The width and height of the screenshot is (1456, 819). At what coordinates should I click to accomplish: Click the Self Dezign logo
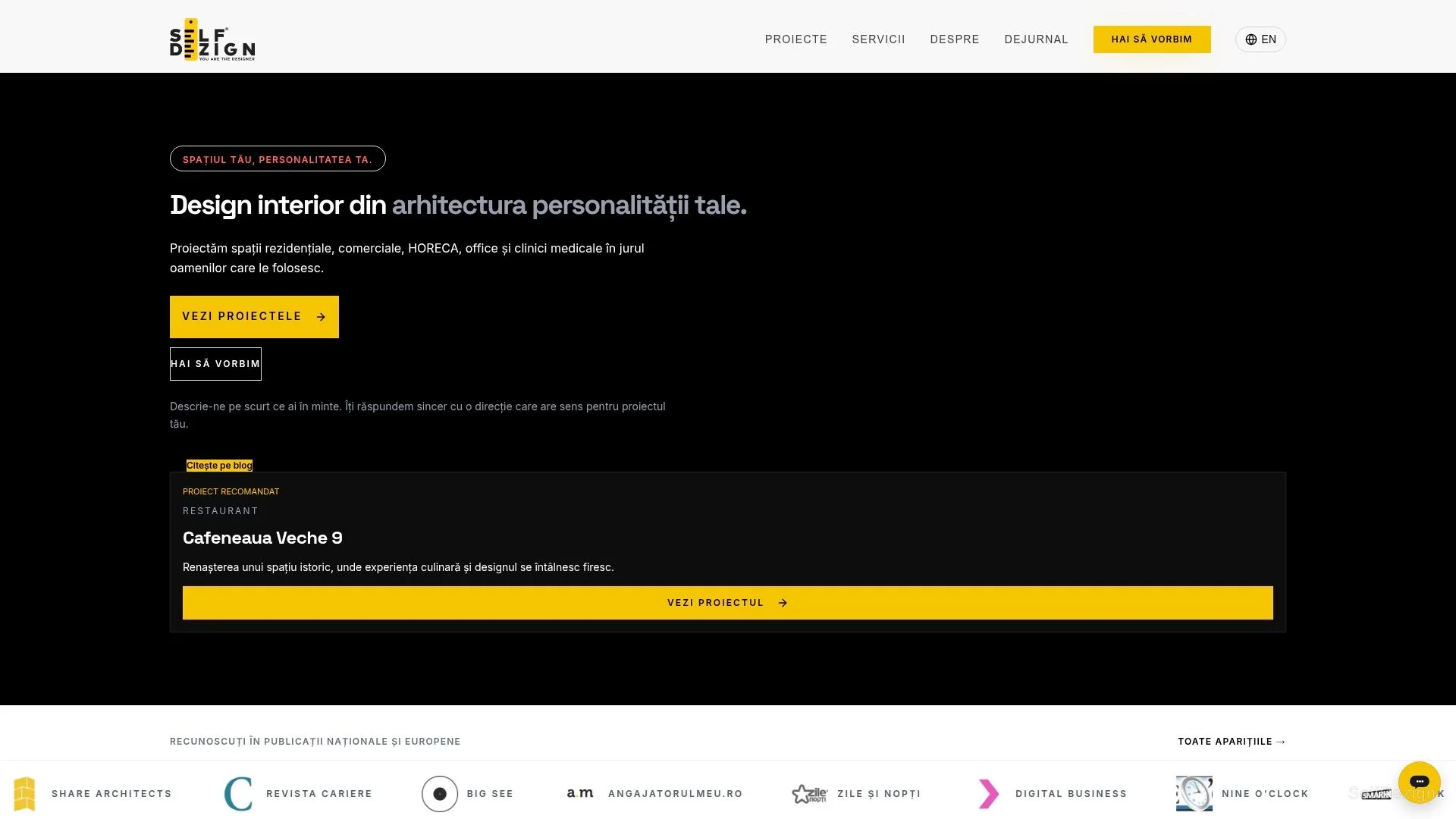pyautogui.click(x=212, y=39)
